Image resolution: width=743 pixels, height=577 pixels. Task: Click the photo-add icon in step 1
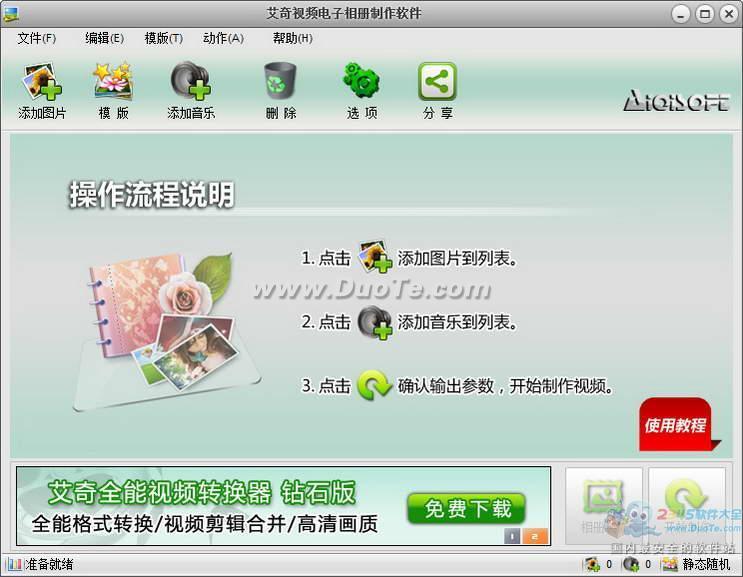coord(374,257)
